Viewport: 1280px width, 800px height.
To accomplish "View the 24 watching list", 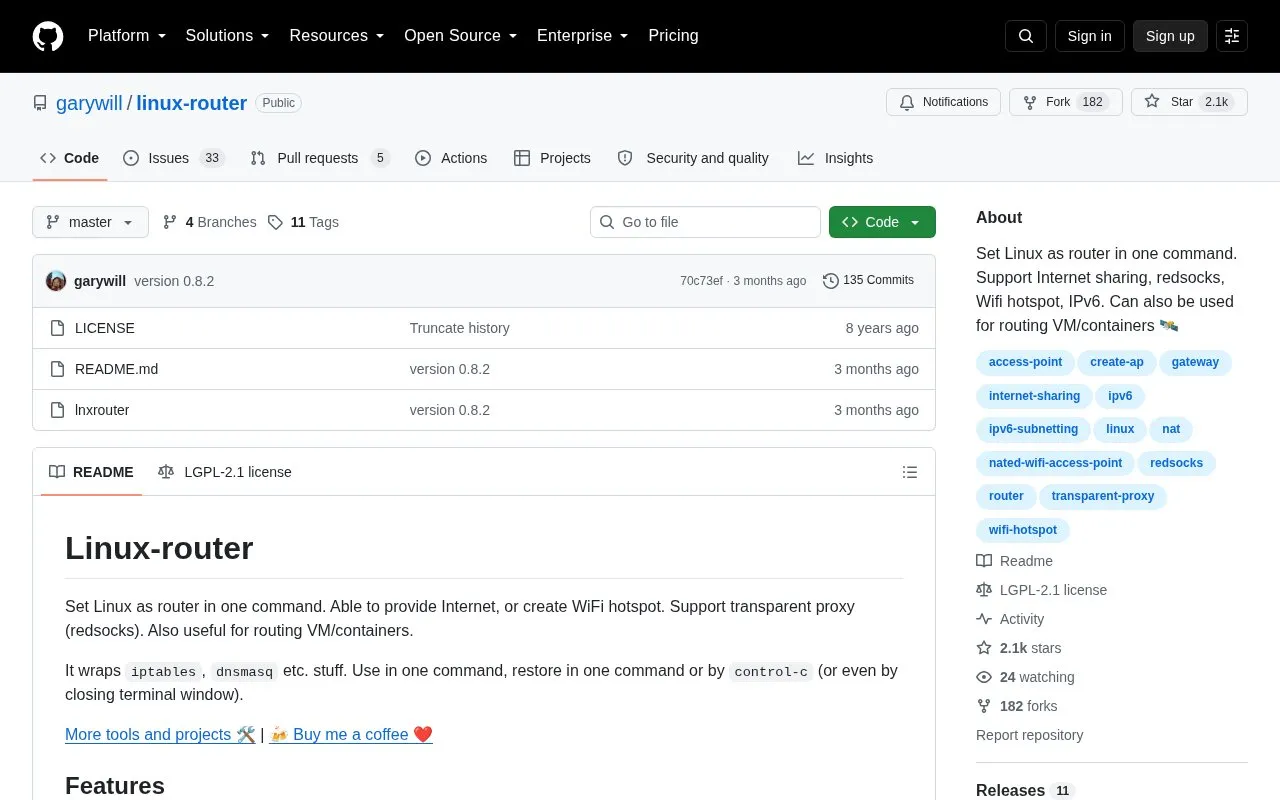I will coord(1025,677).
